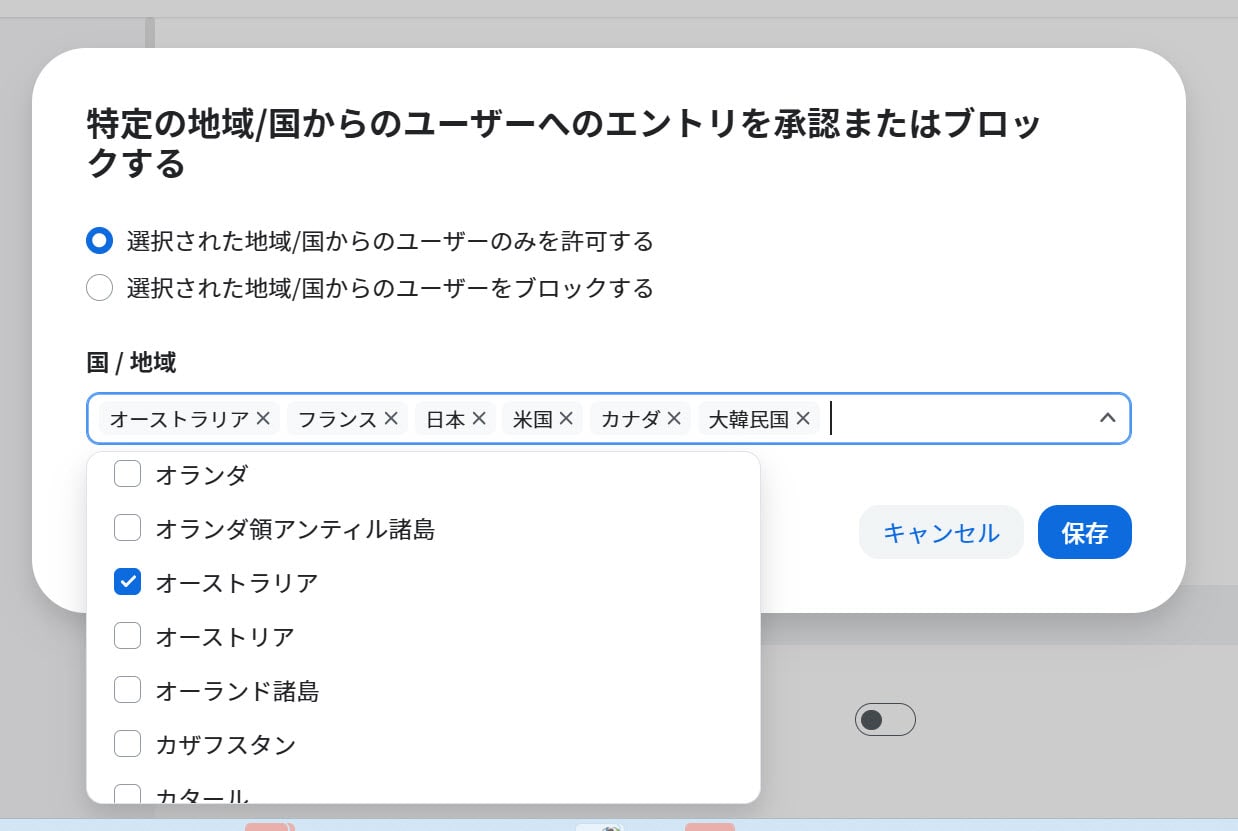The height and width of the screenshot is (831, 1238).
Task: Remove the カナダ tag
Action: pos(674,419)
